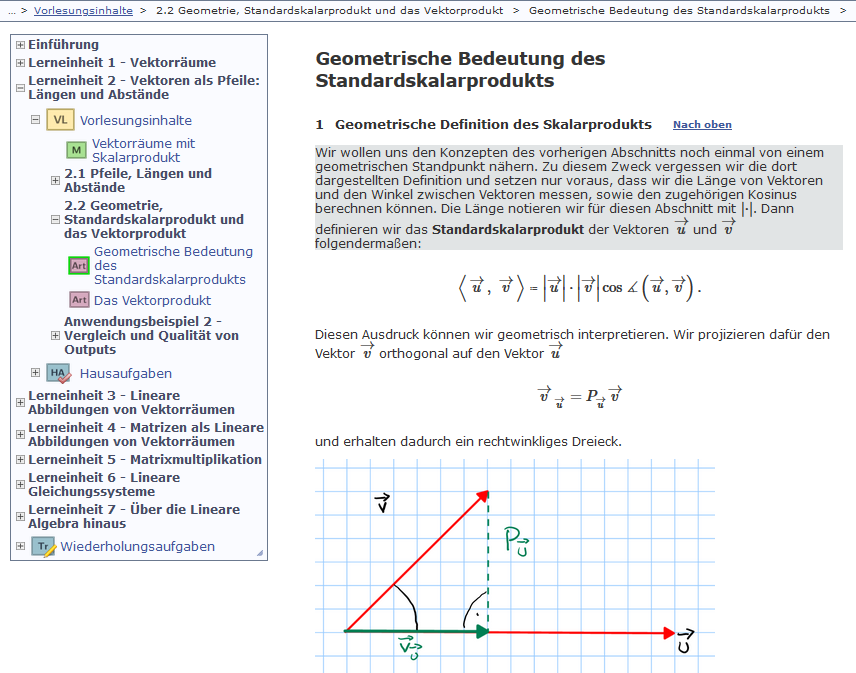Expand section 2.1 Pfeile, Längen und Abstände
856x673 pixels.
point(55,180)
